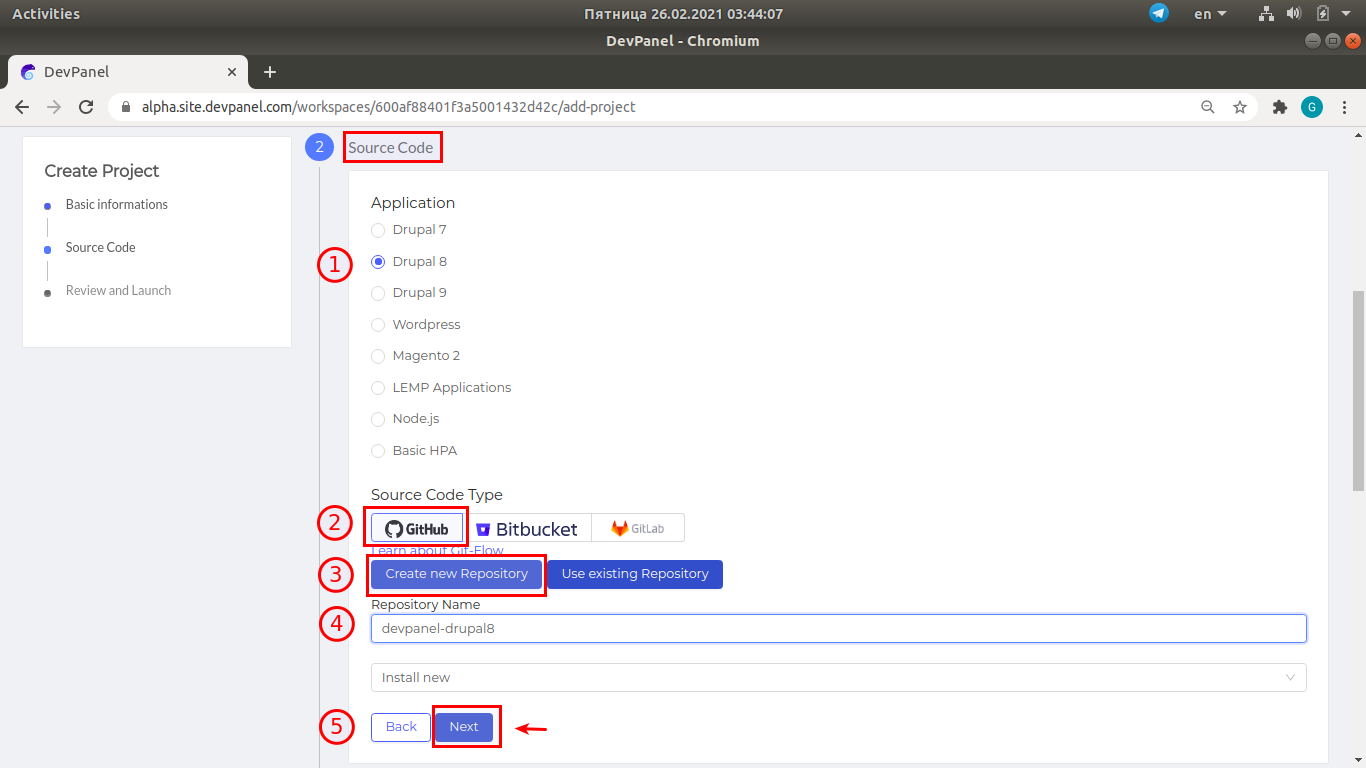
Task: Click the browser reload icon
Action: click(x=86, y=107)
